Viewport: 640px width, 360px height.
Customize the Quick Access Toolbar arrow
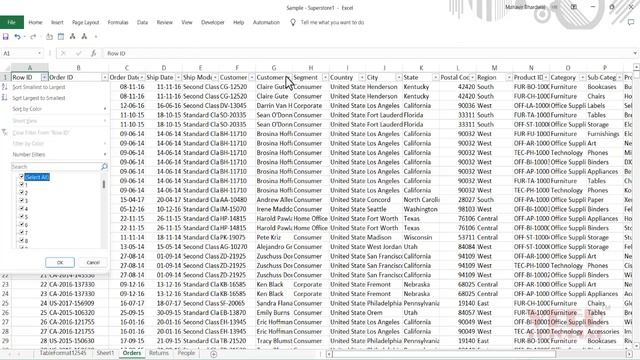click(x=96, y=37)
